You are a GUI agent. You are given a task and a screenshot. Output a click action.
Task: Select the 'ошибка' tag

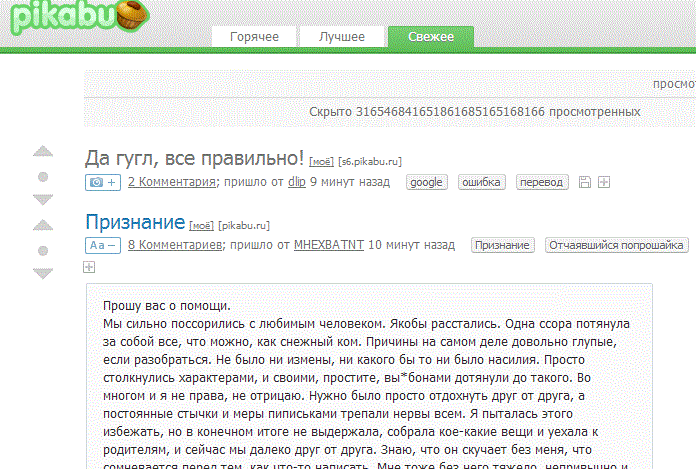click(482, 182)
